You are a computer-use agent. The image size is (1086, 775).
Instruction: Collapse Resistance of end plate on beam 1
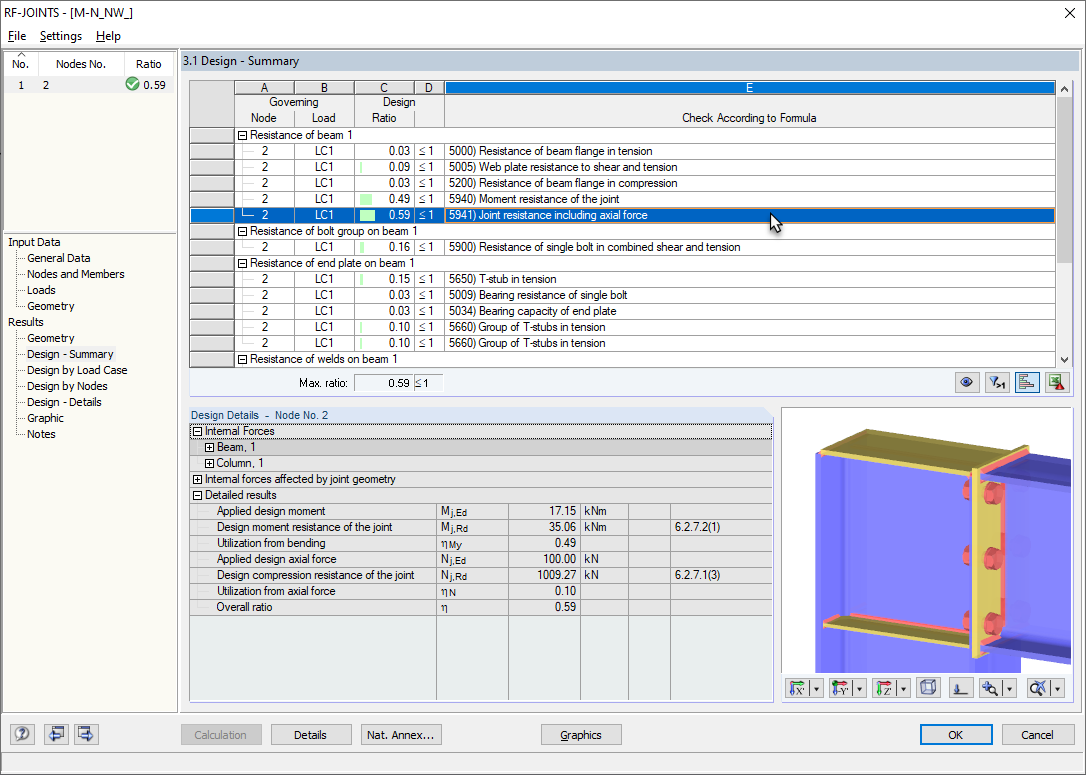242,263
